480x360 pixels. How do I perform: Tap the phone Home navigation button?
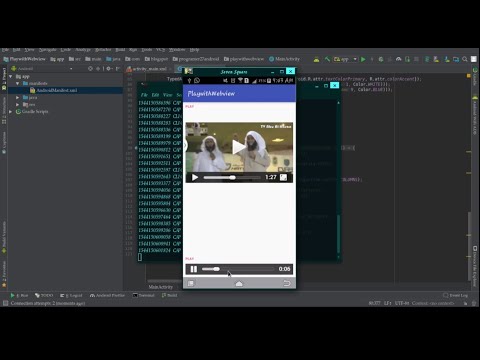(x=239, y=284)
